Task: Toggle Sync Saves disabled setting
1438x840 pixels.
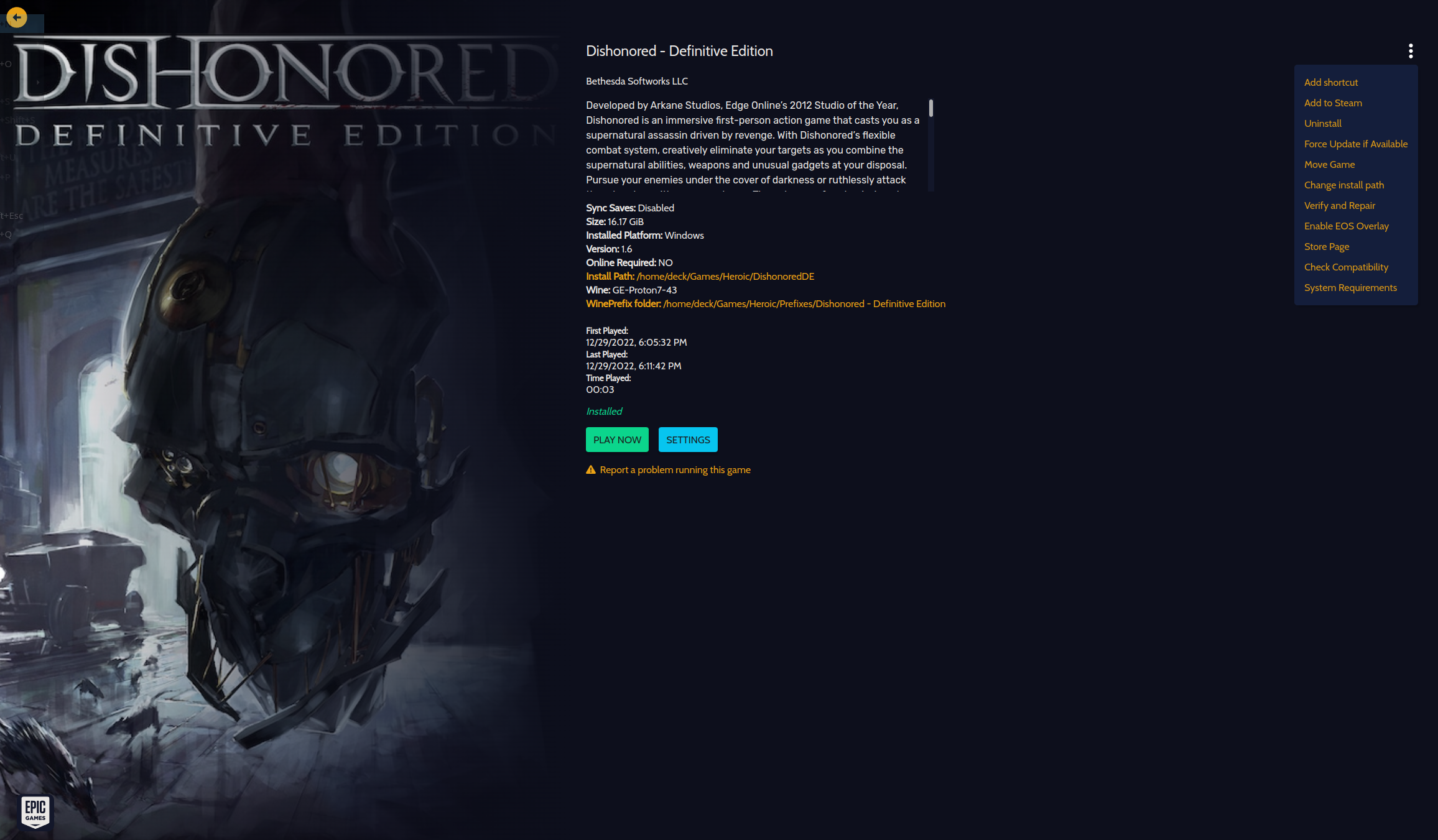Action: coord(629,207)
